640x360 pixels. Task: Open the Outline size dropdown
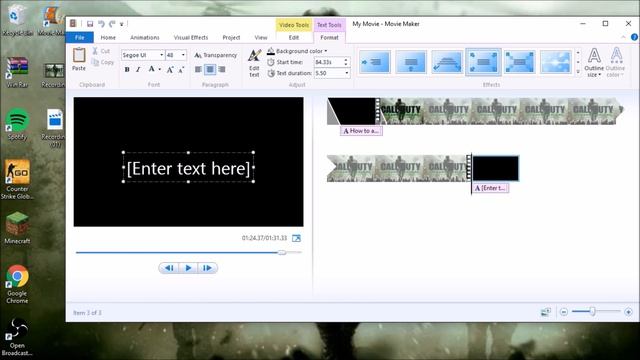[x=594, y=62]
